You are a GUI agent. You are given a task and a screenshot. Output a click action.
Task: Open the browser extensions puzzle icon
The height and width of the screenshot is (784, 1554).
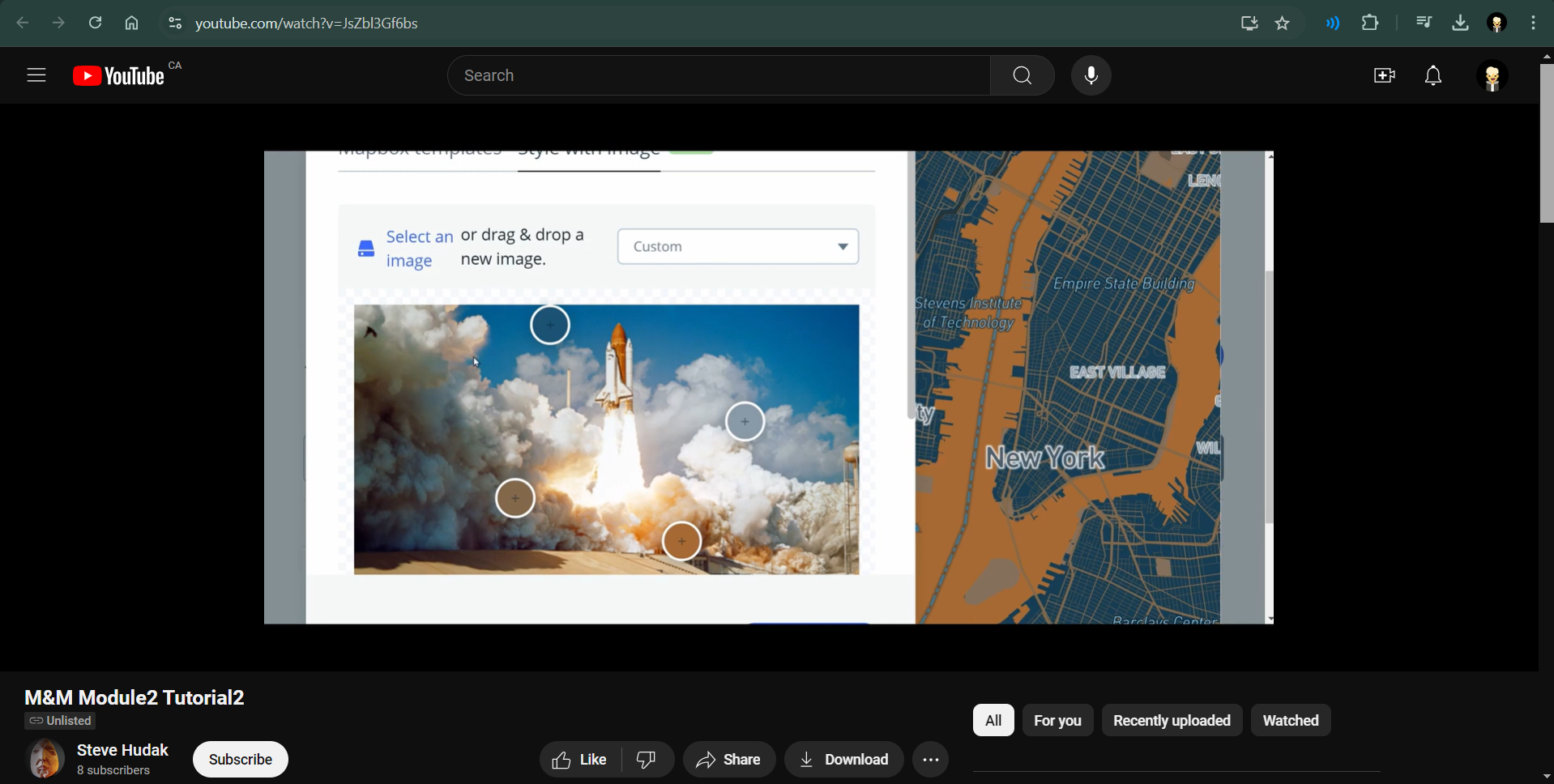tap(1370, 23)
